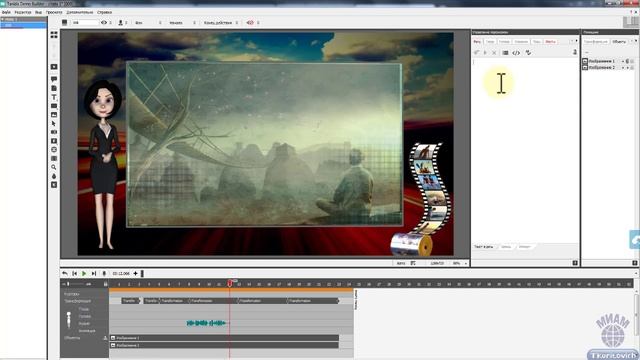
Task: Click the magnifier zoom tool icon
Action: point(54,167)
